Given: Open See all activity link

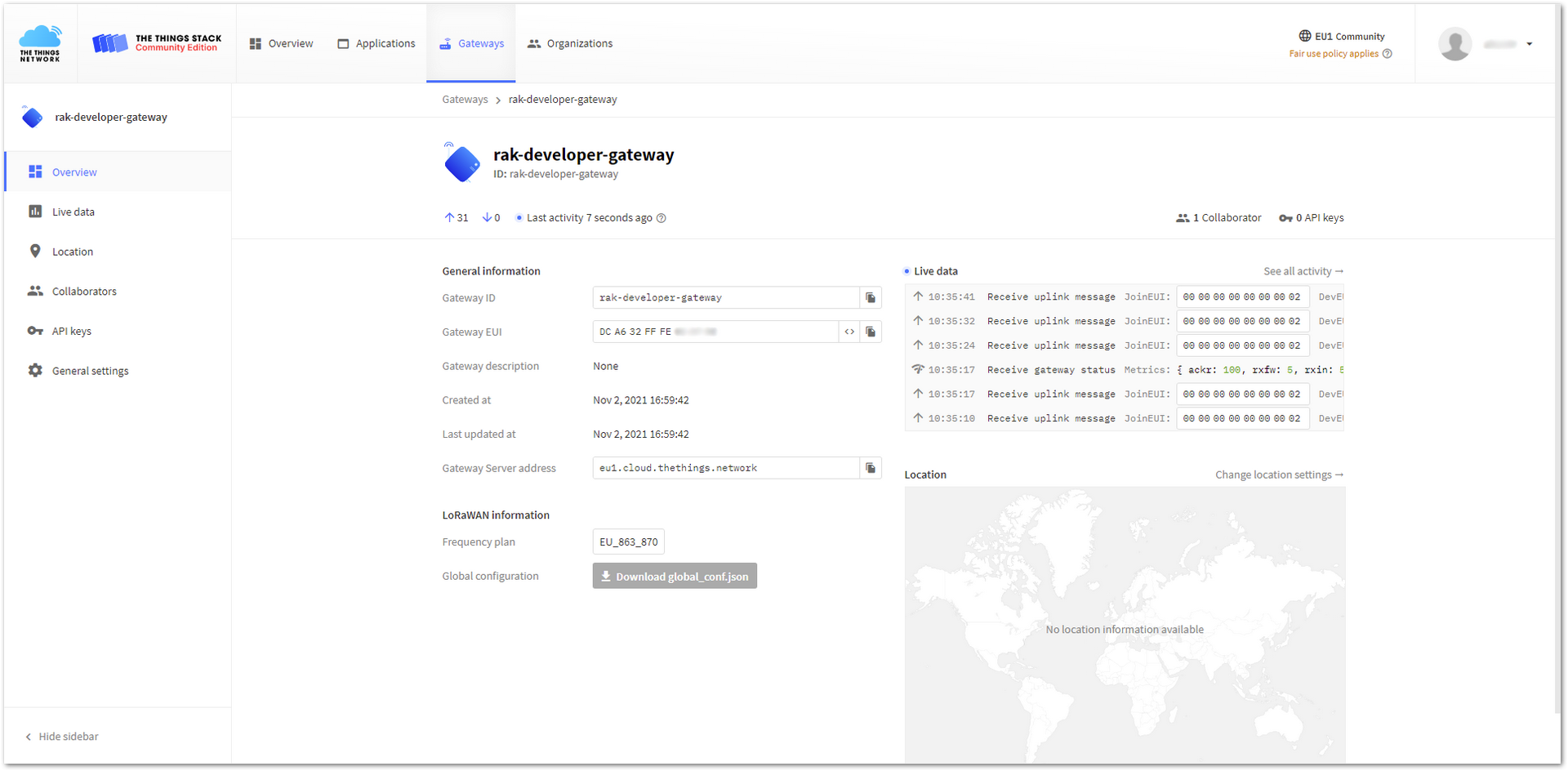Looking at the screenshot, I should point(1303,271).
